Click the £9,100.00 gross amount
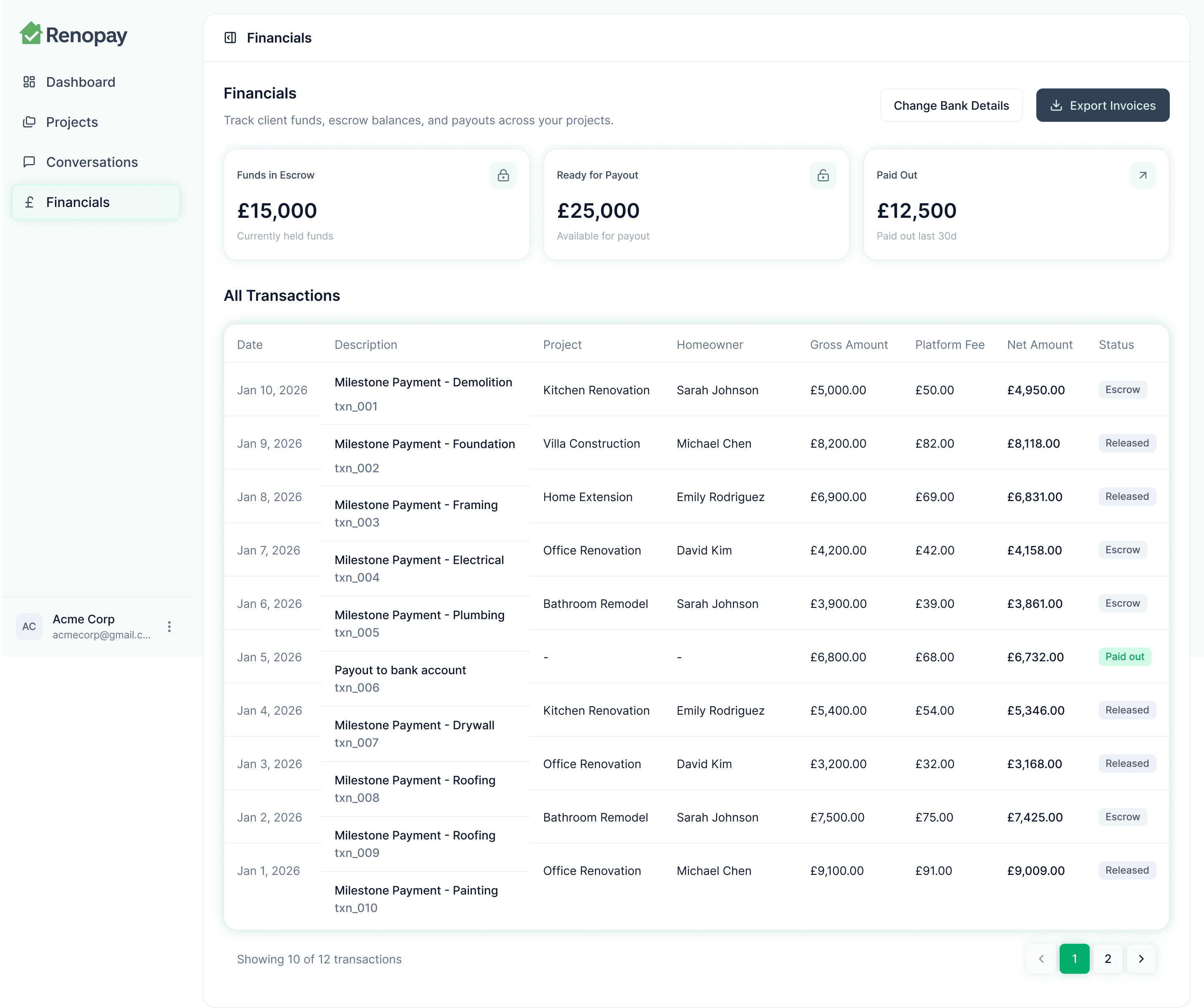Image resolution: width=1204 pixels, height=1008 pixels. pos(837,871)
